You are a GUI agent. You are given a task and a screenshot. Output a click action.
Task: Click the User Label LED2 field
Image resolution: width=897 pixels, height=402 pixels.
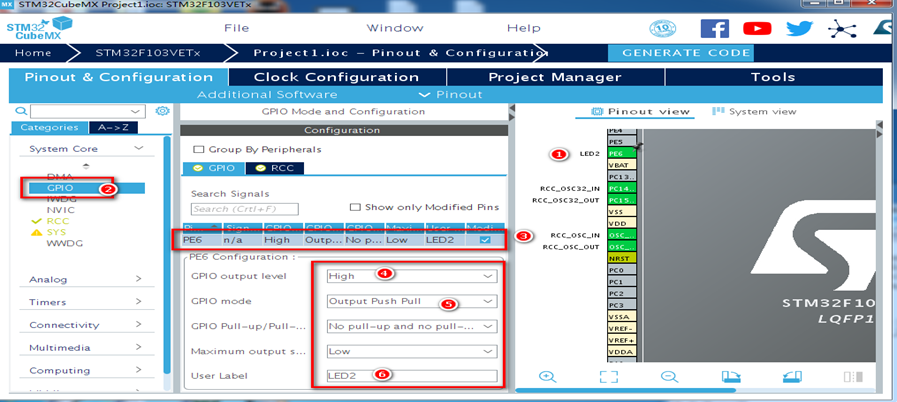(411, 376)
